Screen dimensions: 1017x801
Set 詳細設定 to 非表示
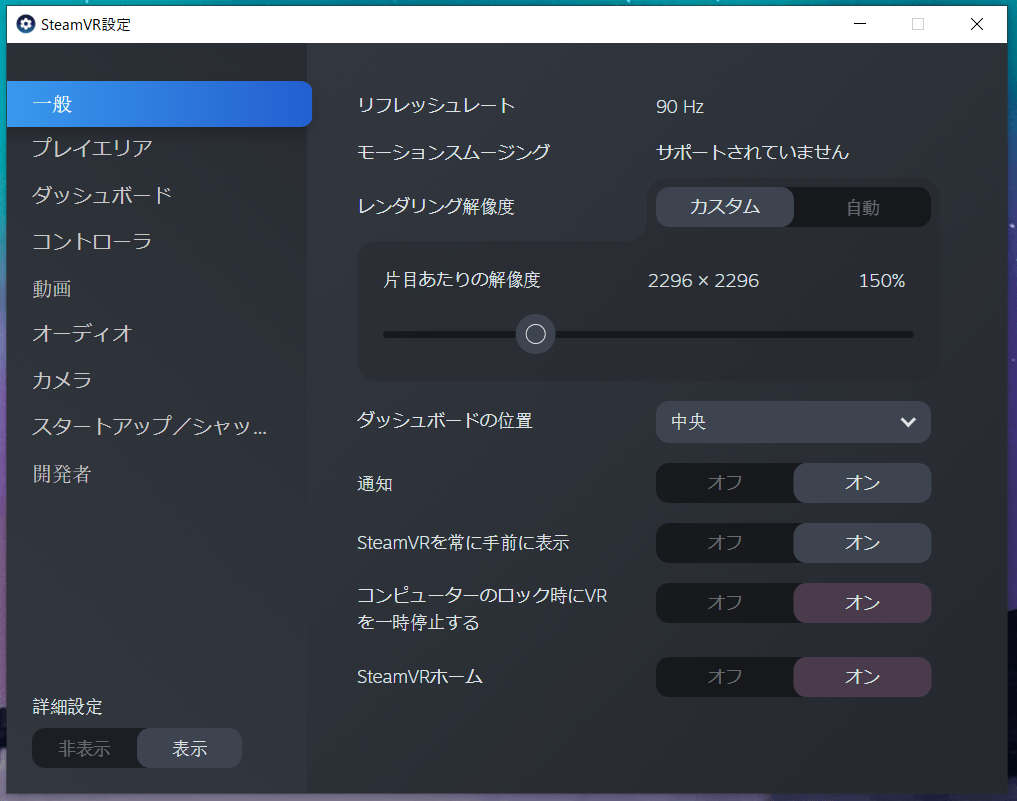84,748
